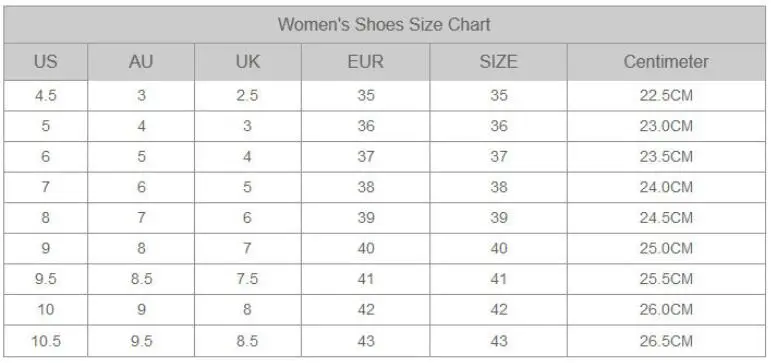773x363 pixels.
Task: Click the UK column header
Action: [x=247, y=62]
